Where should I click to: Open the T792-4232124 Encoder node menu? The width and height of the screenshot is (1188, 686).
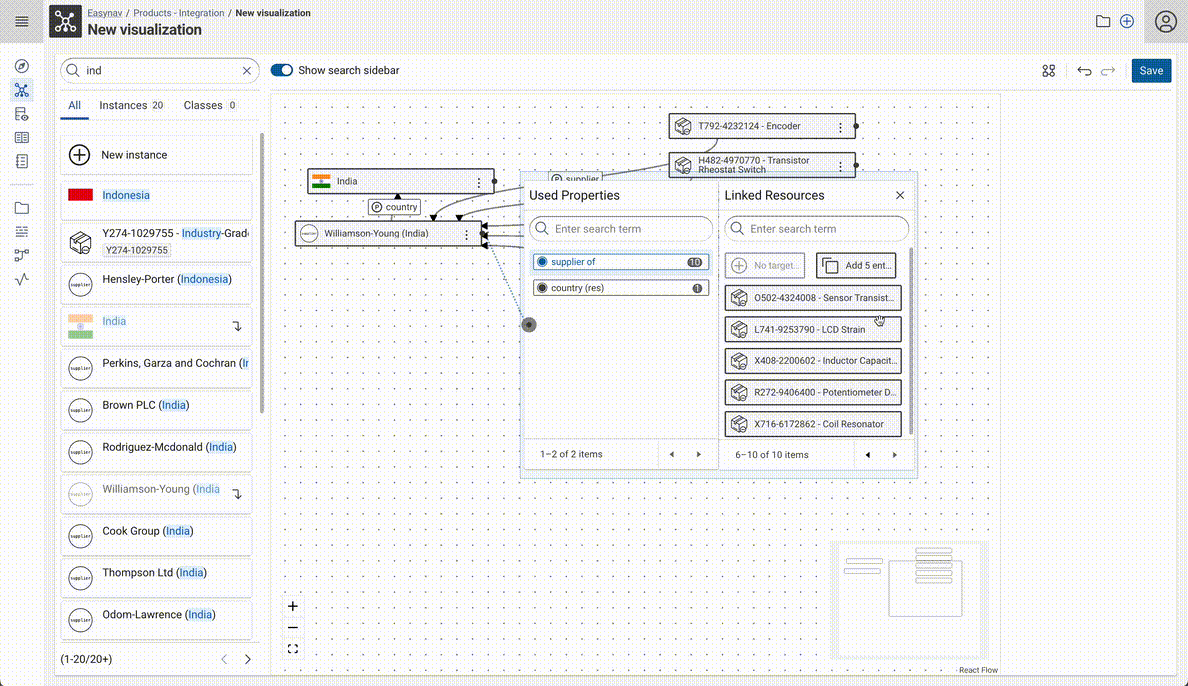pos(840,125)
